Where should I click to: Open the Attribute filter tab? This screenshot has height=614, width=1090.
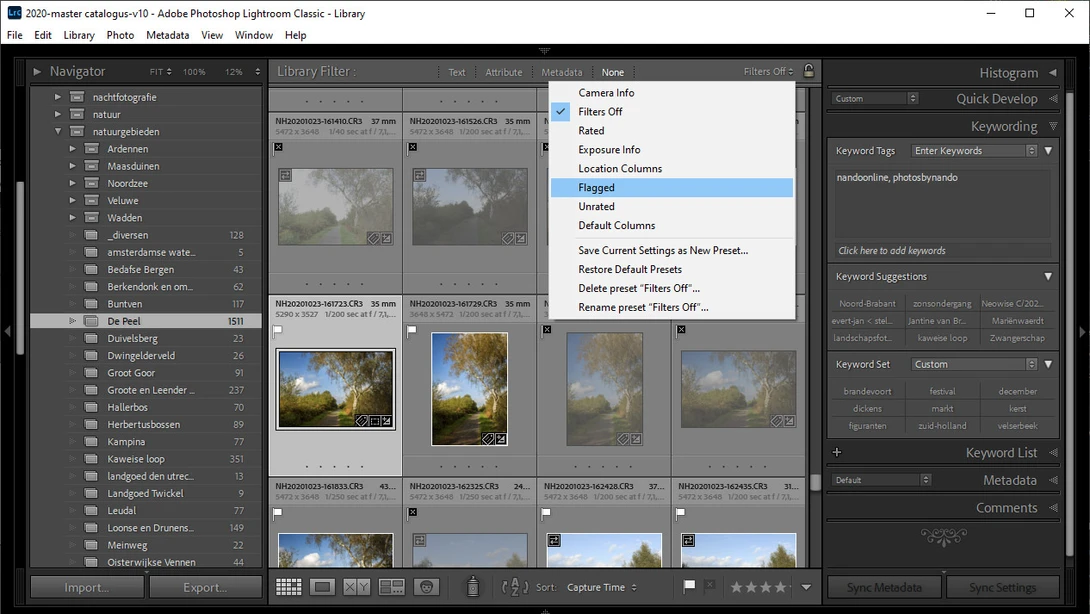pyautogui.click(x=503, y=72)
